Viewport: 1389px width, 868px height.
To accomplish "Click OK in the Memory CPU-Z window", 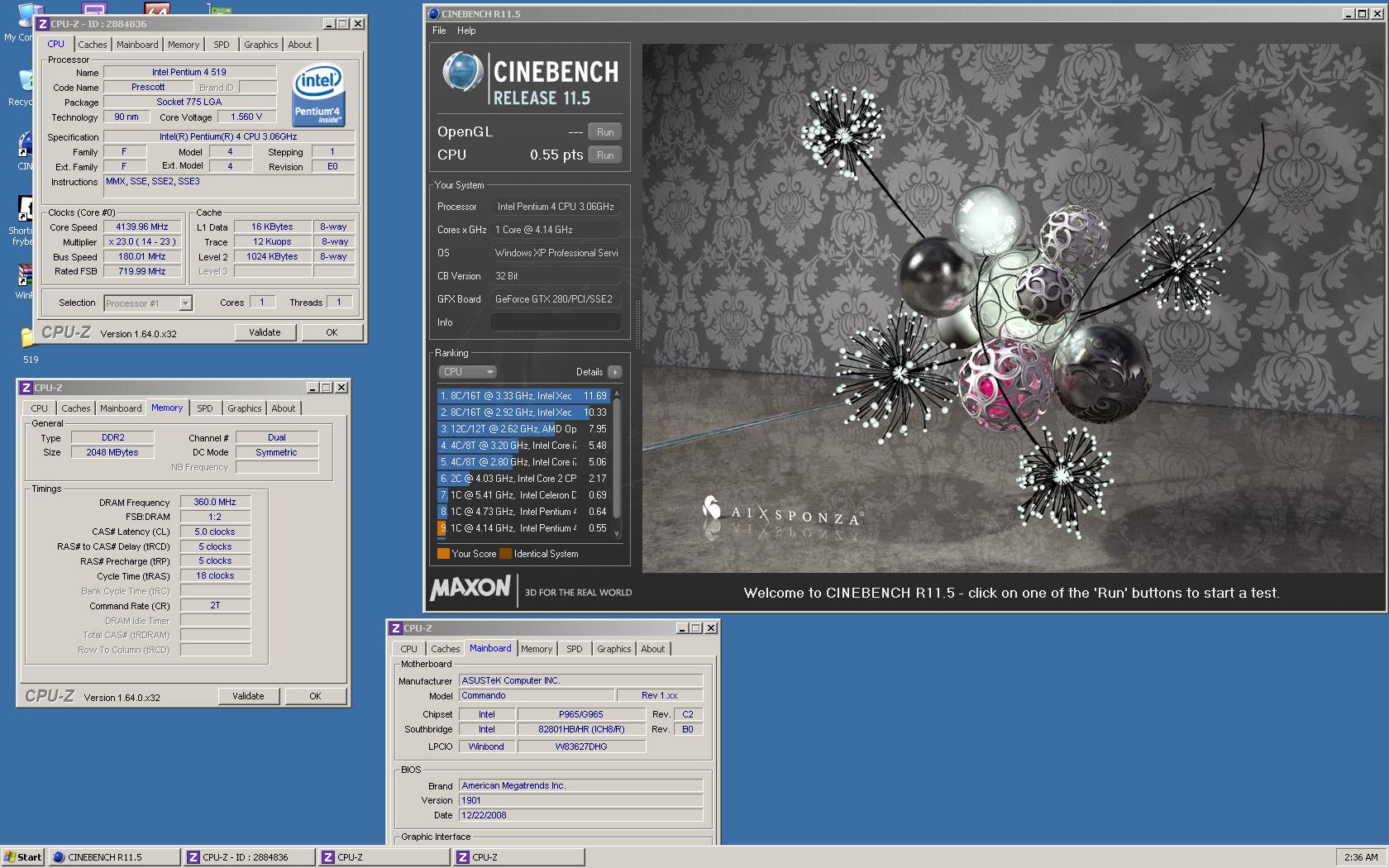I will point(315,696).
